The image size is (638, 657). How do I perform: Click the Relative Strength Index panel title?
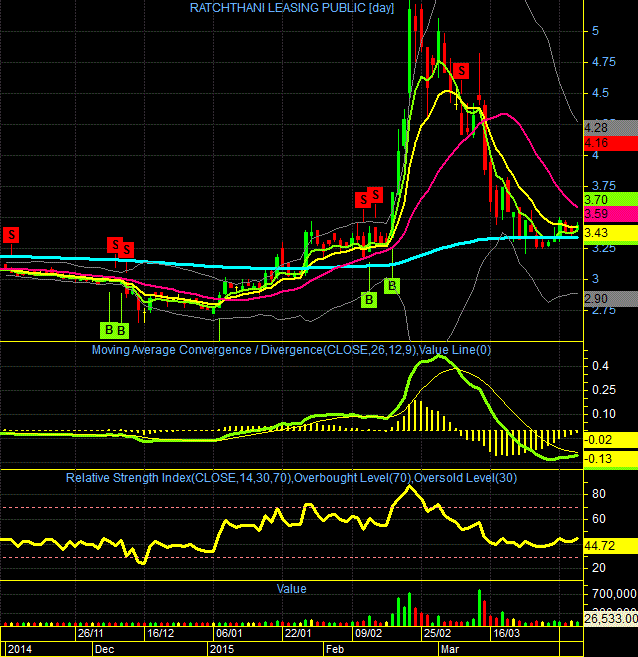click(x=291, y=478)
